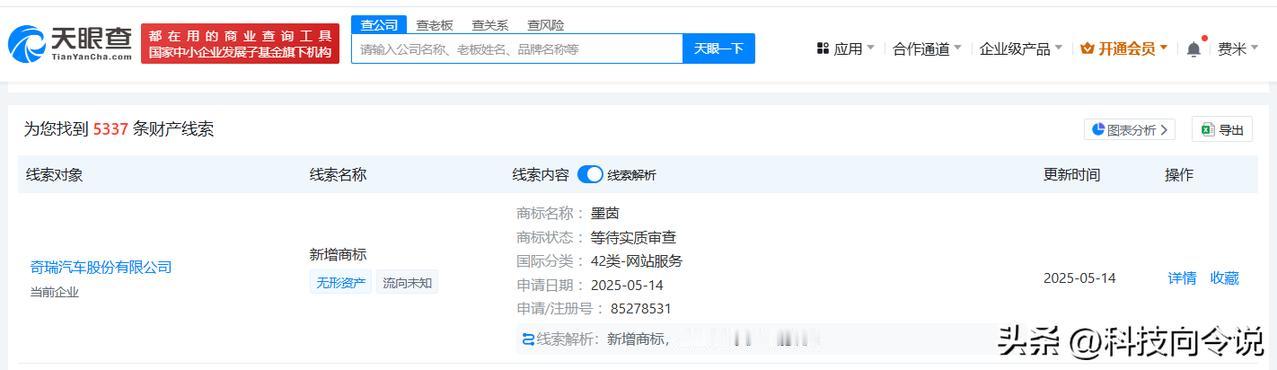Click the classification 42类-网站服务
The image size is (1277, 370).
636,261
